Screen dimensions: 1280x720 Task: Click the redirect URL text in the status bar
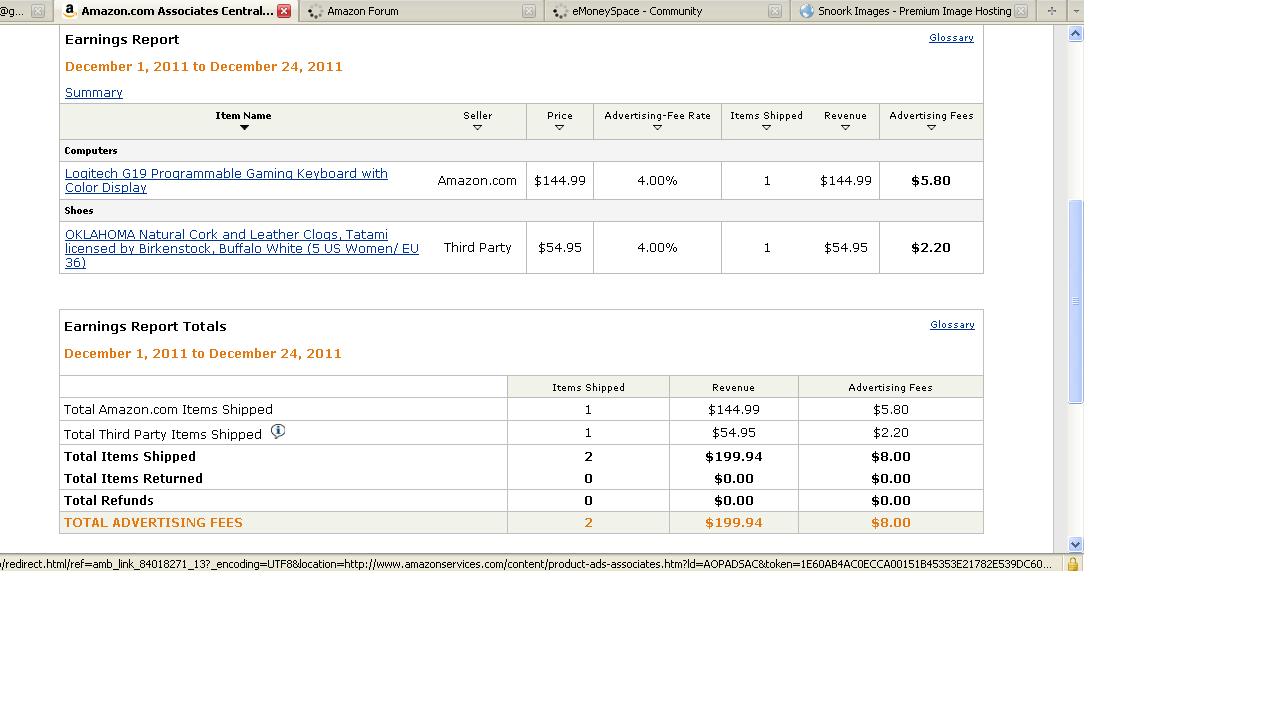[x=526, y=564]
